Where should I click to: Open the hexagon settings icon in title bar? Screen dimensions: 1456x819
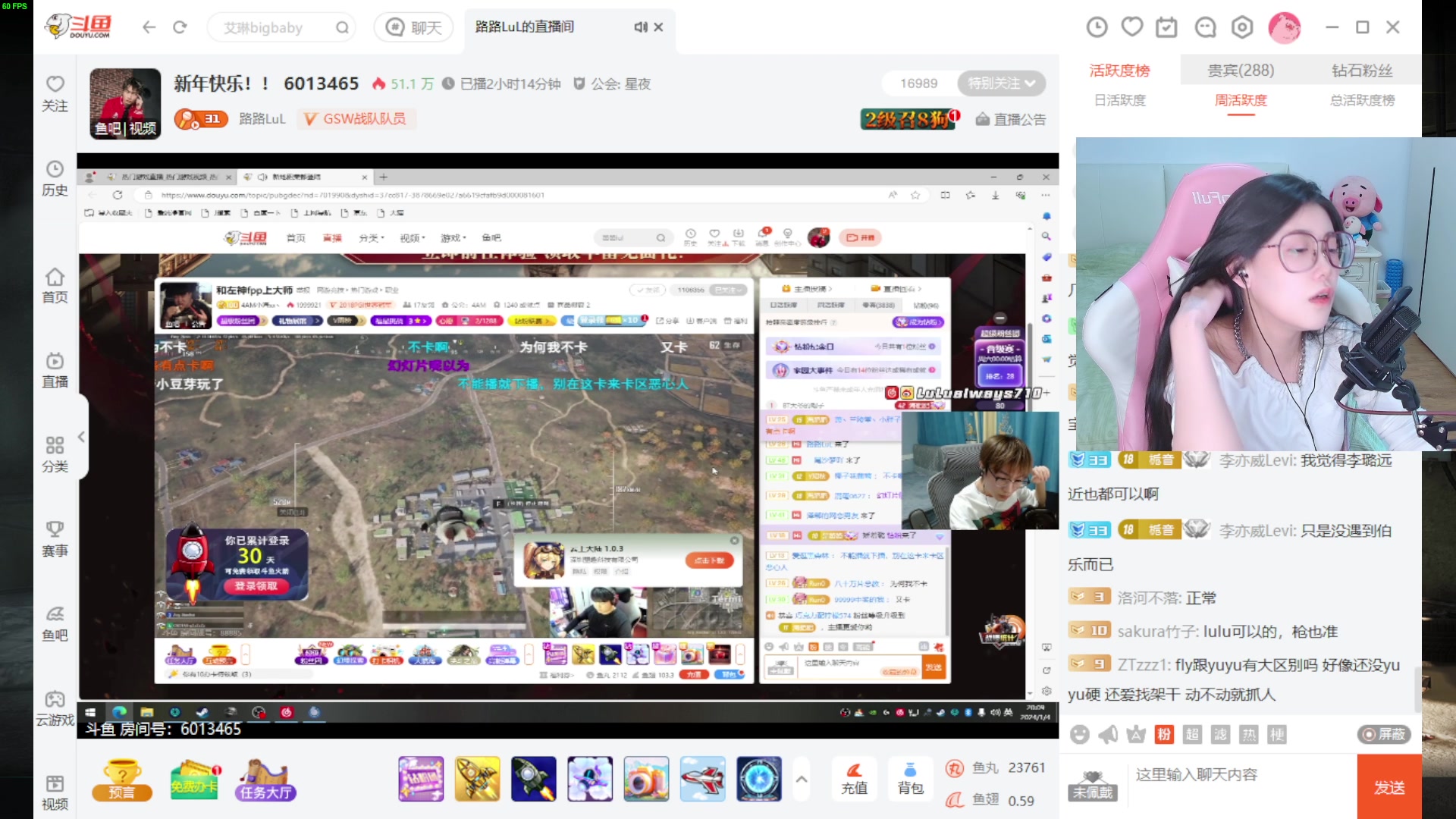pos(1242,27)
